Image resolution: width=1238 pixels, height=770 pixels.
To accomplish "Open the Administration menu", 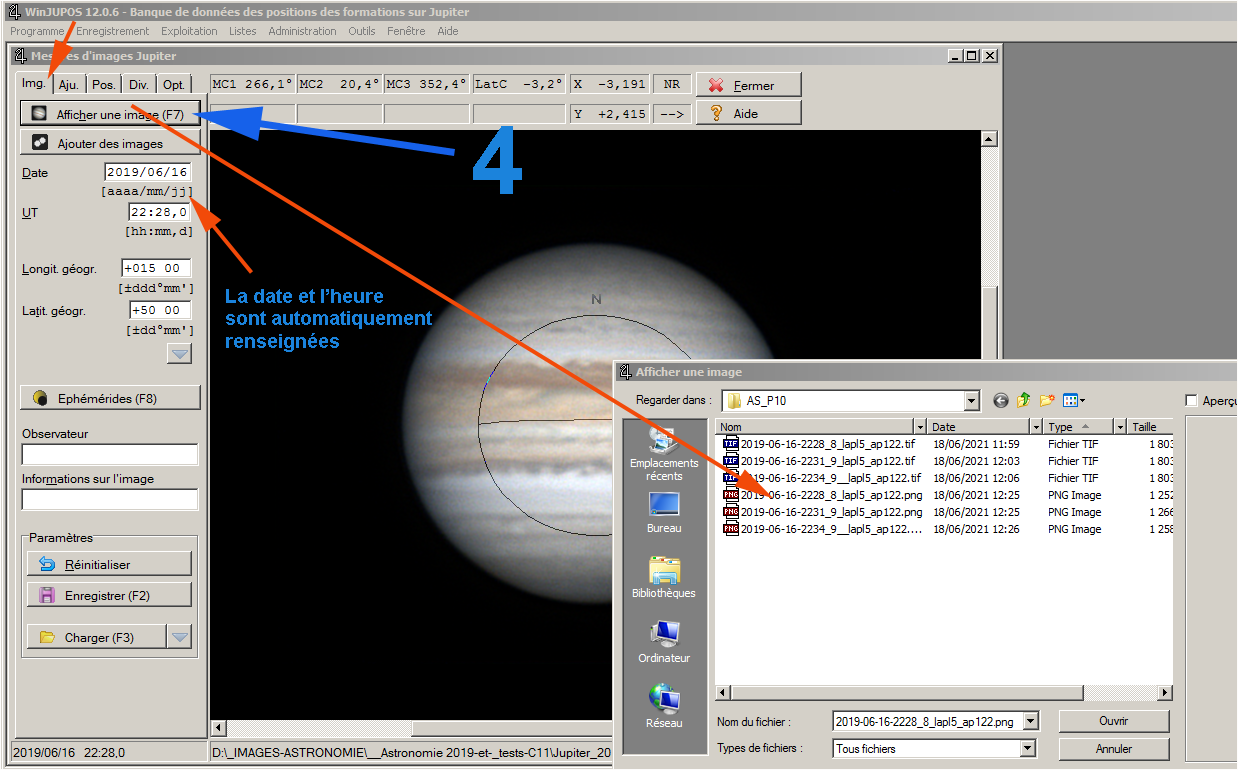I will click(303, 31).
